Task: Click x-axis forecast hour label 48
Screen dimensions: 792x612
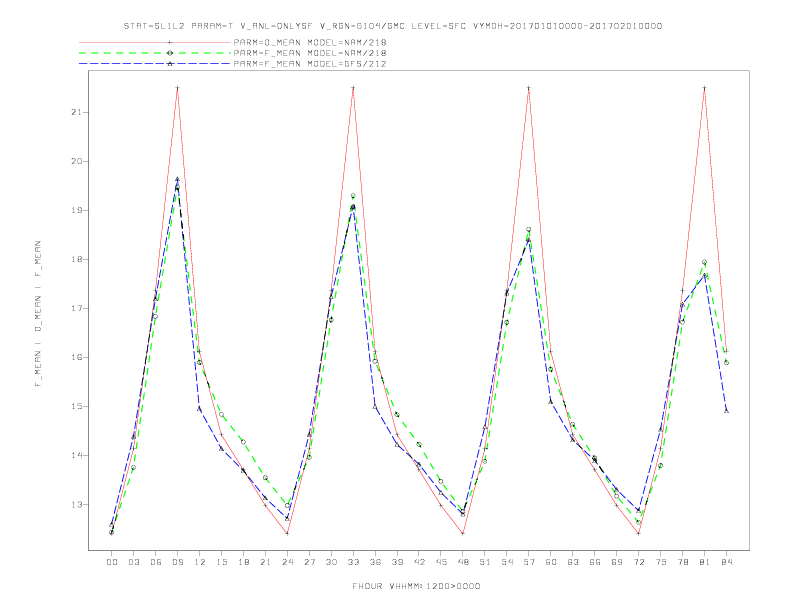Action: 463,562
